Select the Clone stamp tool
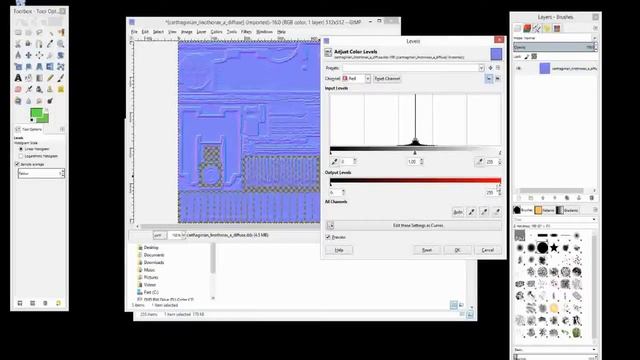Screen dimensions: 640x360 (x=50, y=89)
